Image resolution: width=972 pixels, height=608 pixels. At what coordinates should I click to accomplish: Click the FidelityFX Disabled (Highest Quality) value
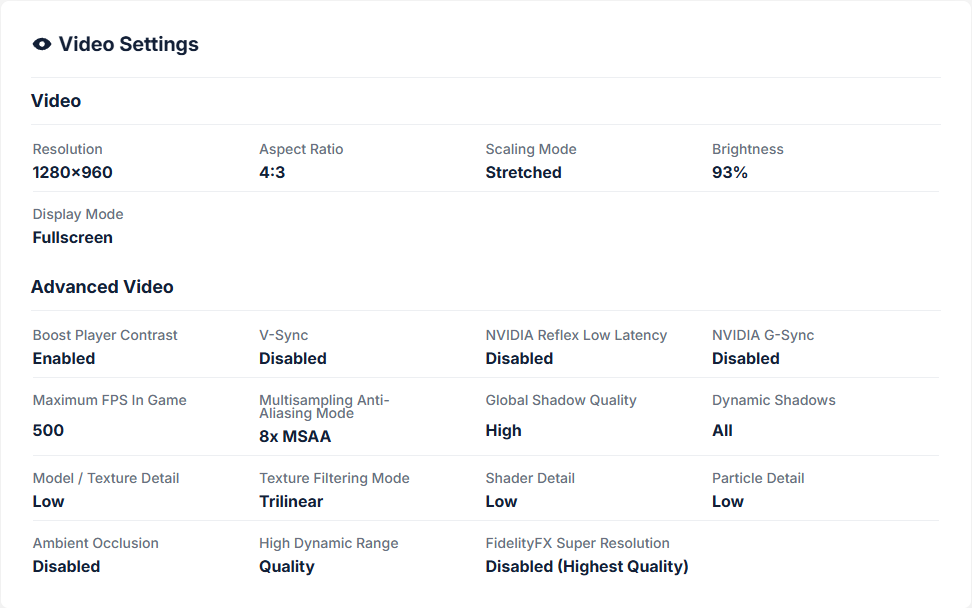click(x=587, y=566)
